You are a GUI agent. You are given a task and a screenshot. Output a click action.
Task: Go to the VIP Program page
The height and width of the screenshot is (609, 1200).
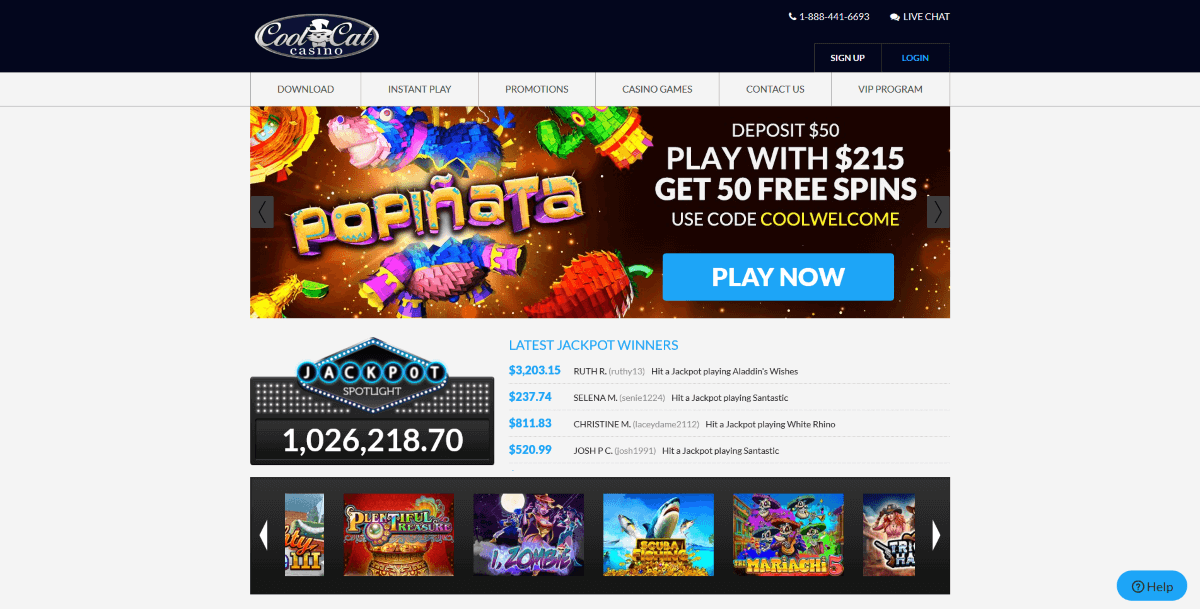tap(890, 89)
